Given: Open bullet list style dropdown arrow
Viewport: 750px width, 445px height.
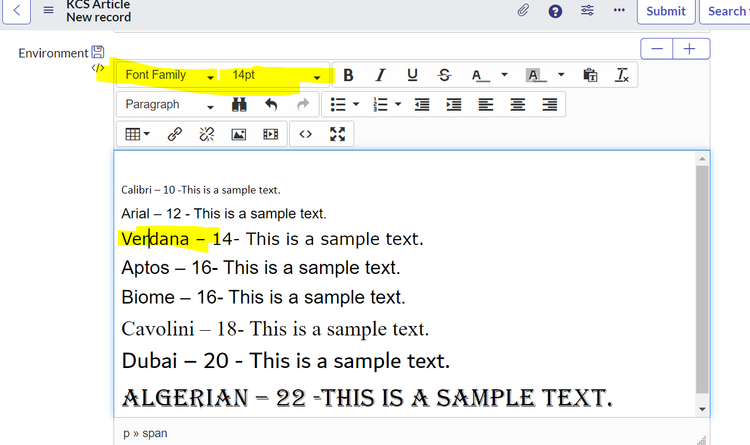Looking at the screenshot, I should pos(356,104).
